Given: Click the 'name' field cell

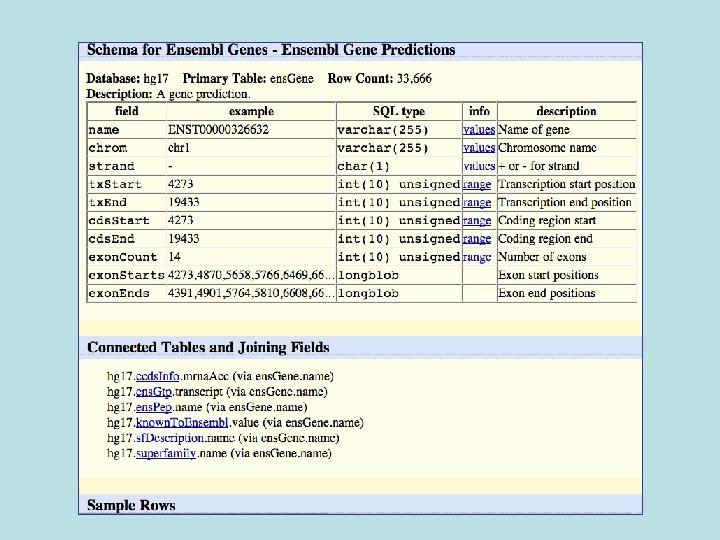Looking at the screenshot, I should click(127, 130).
